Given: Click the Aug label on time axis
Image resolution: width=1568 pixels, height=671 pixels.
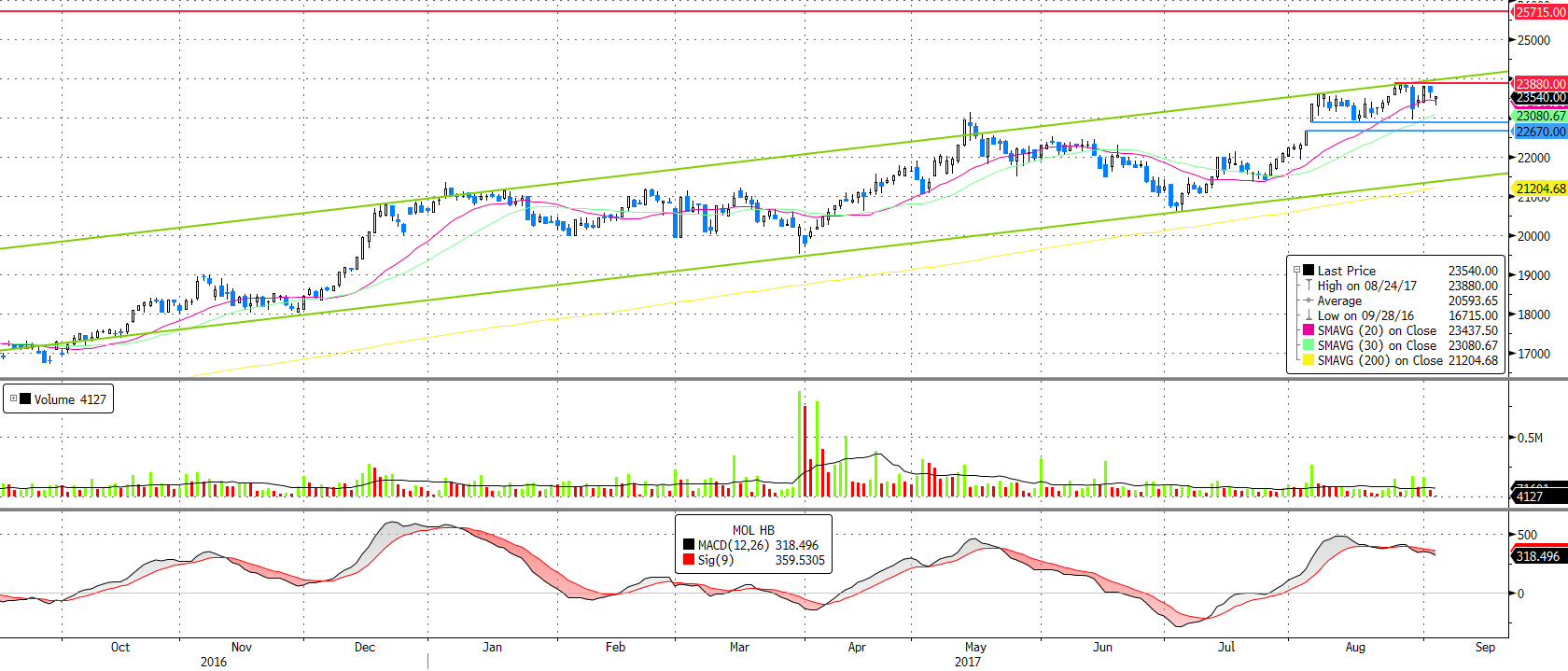Looking at the screenshot, I should [1355, 647].
